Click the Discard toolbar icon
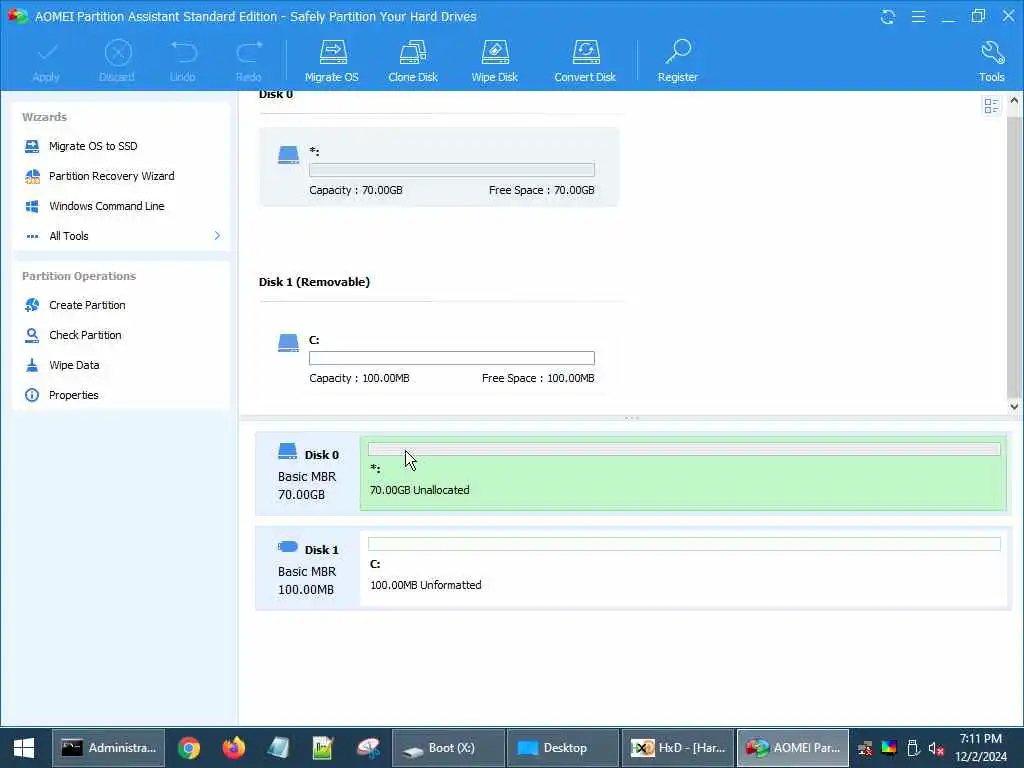Screen dimensions: 1024x768 (118, 53)
